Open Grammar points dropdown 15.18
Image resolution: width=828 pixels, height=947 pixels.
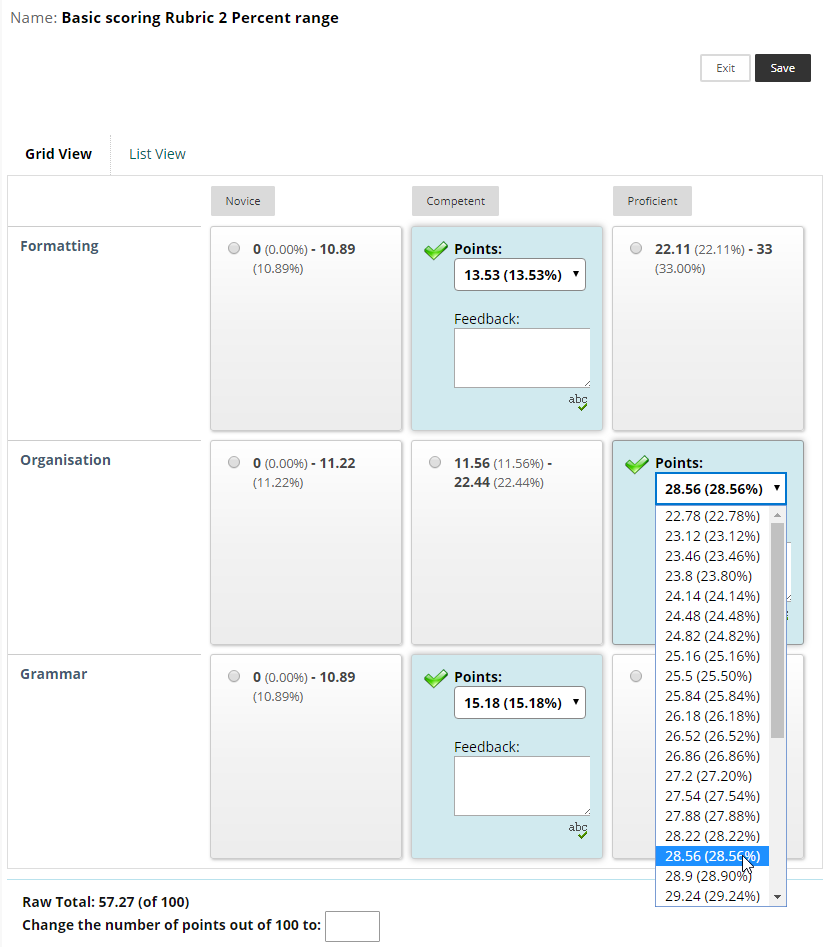click(x=519, y=702)
